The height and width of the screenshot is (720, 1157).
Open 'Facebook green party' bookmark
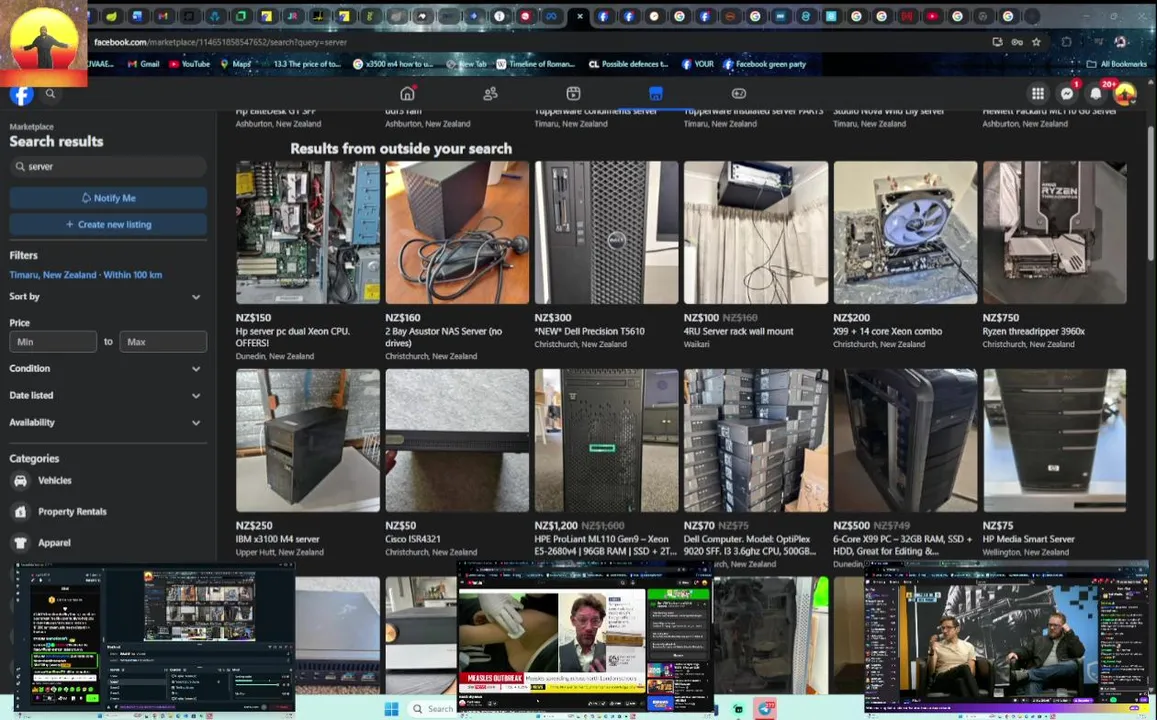(764, 64)
